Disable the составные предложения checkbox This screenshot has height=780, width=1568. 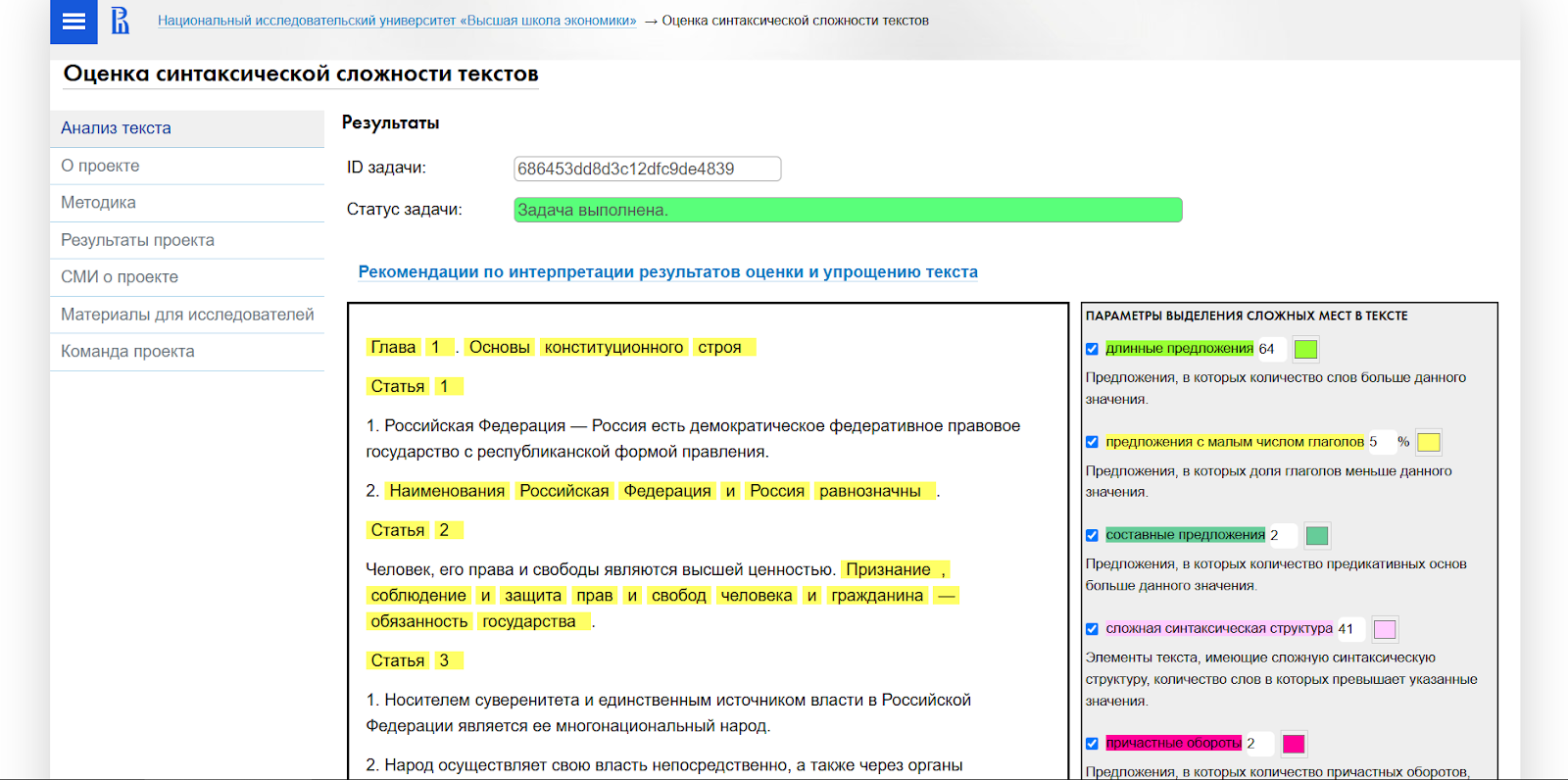coord(1092,535)
